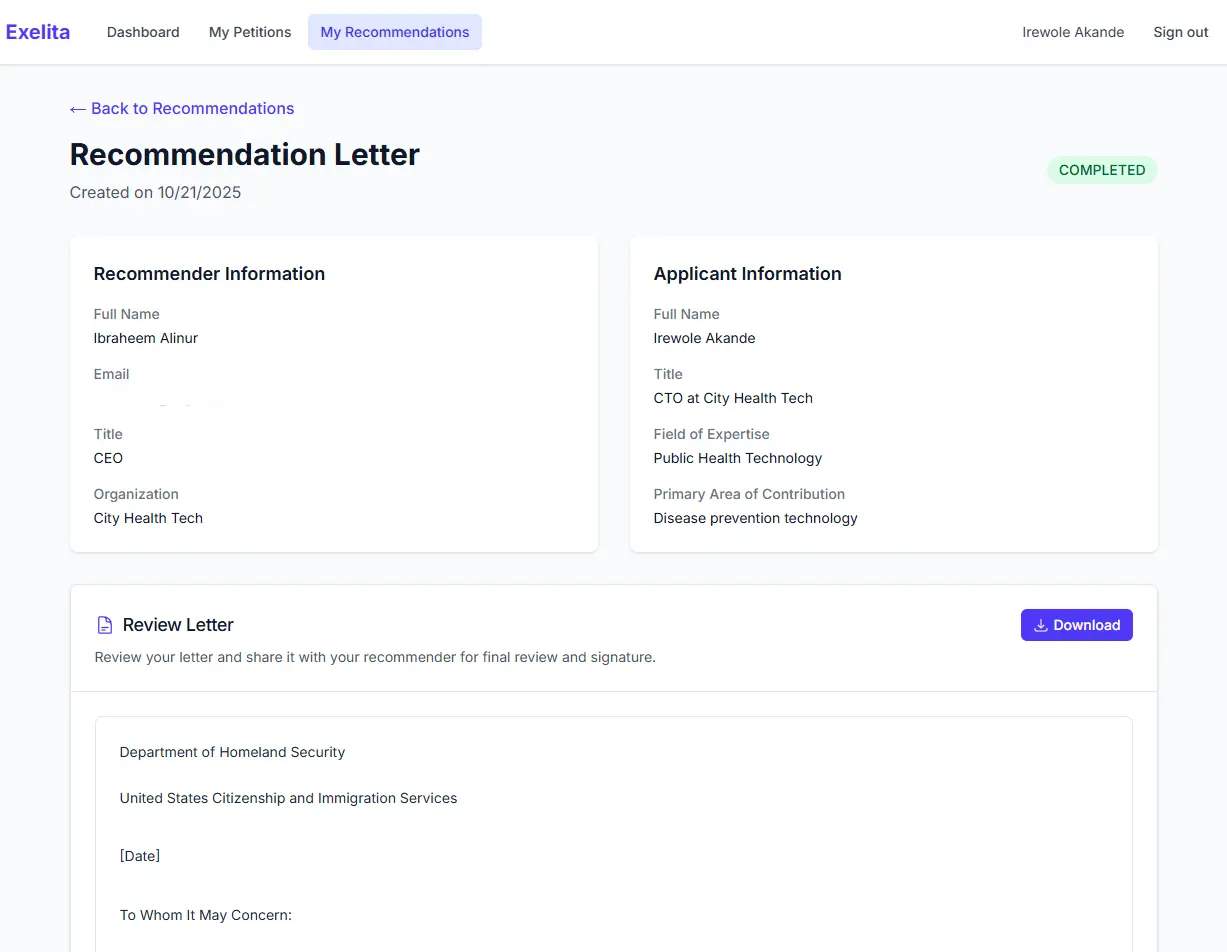Click the recommender name Ibraheem Alinur

coord(146,338)
